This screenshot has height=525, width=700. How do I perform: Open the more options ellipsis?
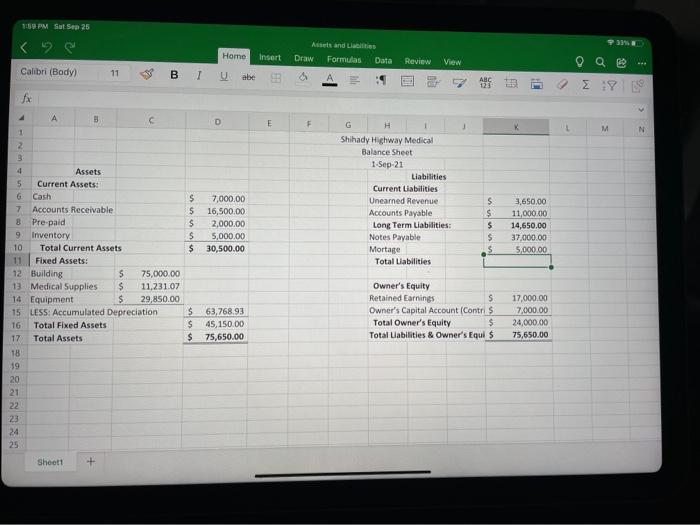642,63
